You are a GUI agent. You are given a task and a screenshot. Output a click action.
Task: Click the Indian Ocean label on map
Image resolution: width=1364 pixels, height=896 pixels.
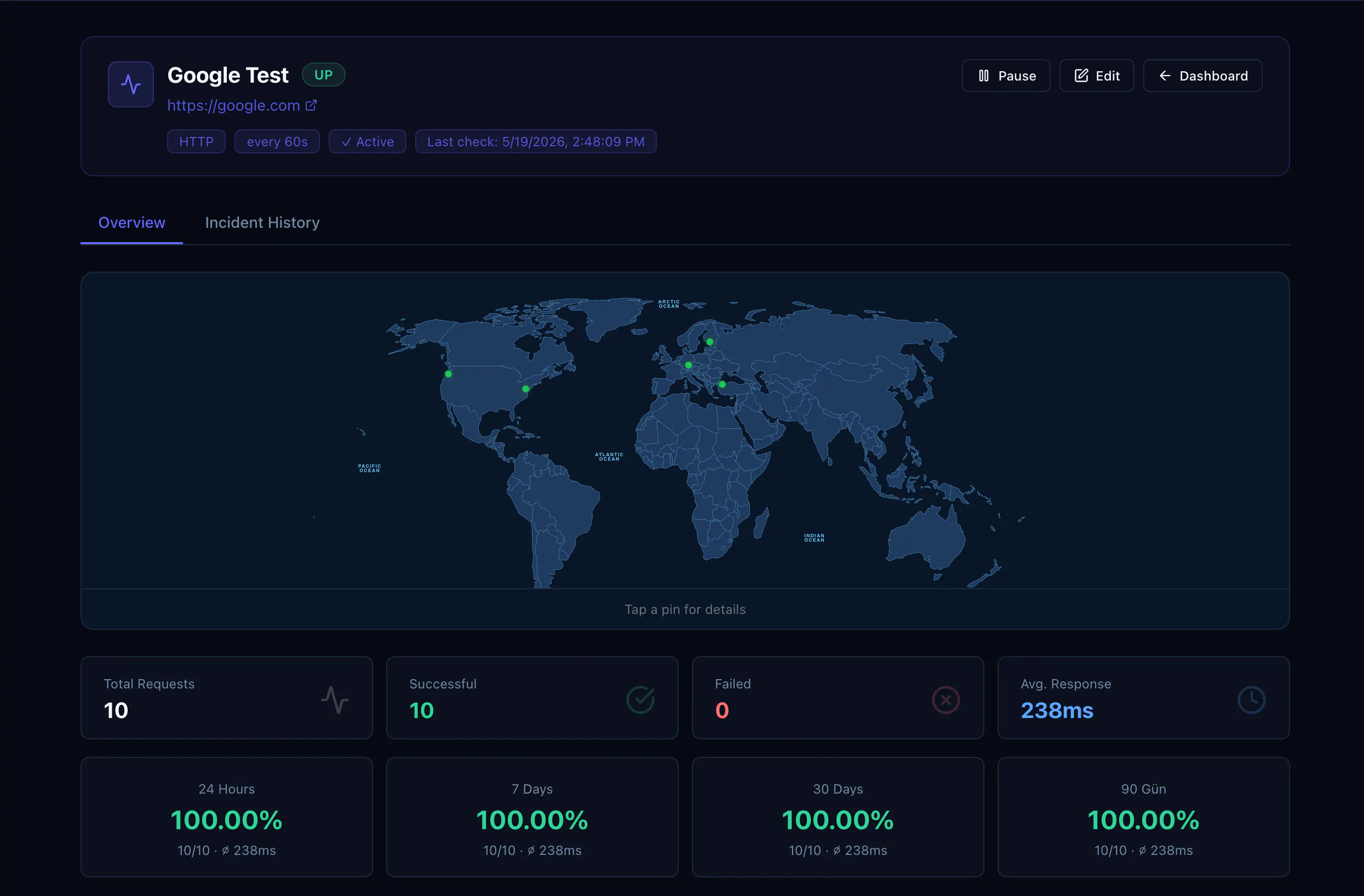click(x=814, y=538)
